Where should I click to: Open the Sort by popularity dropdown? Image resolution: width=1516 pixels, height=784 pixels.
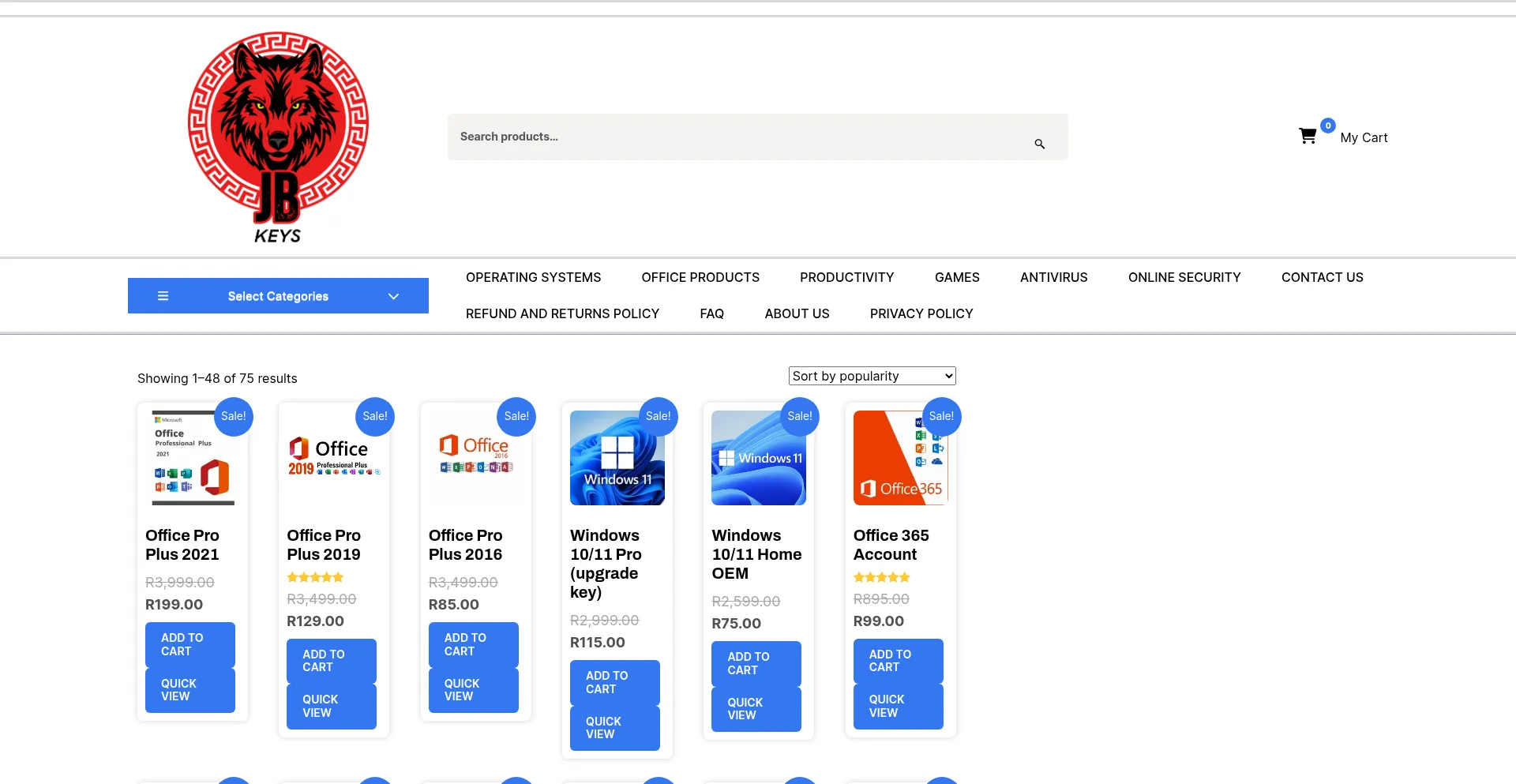(872, 376)
